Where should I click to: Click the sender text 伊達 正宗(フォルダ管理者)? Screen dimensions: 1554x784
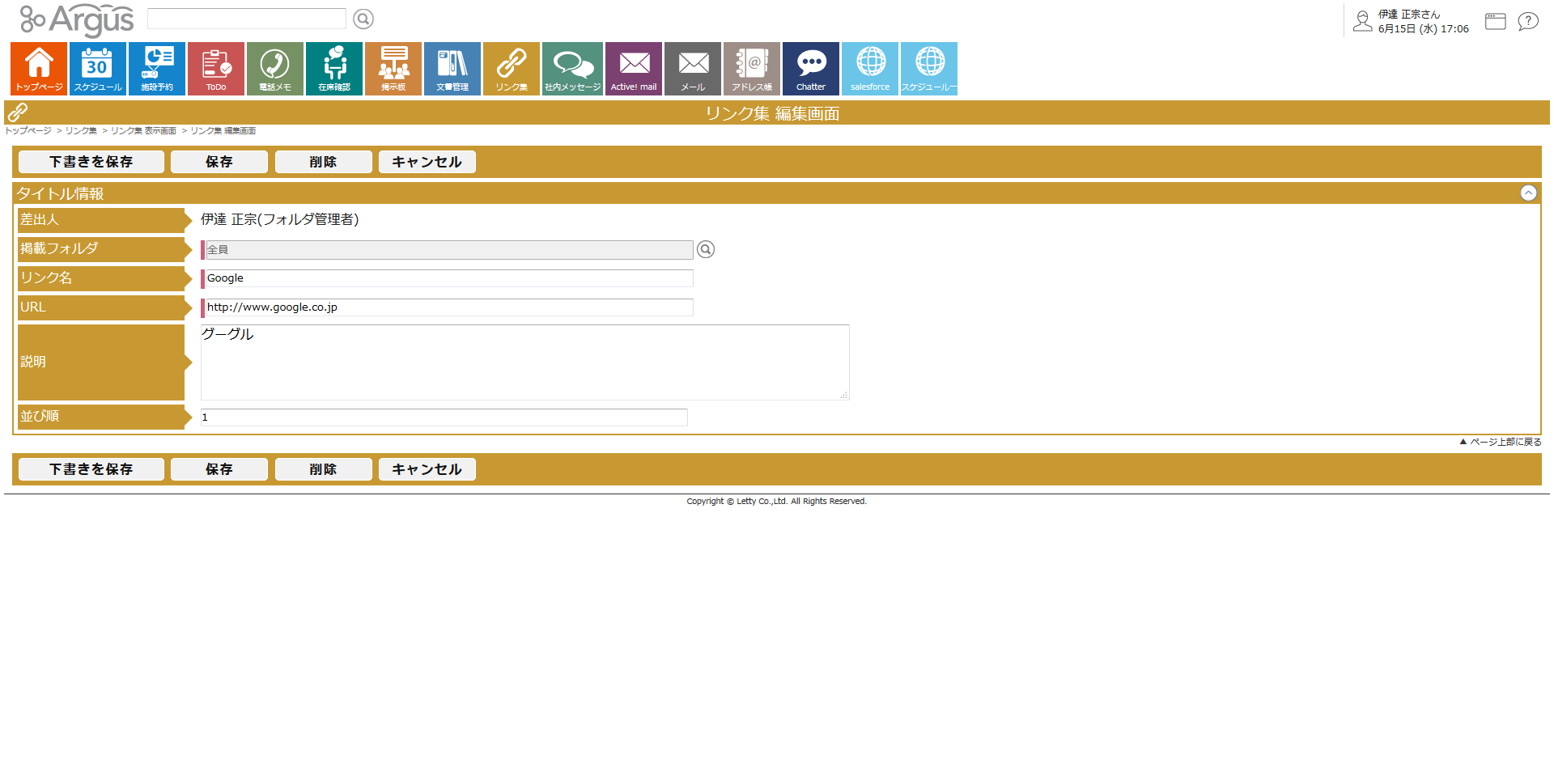coord(280,219)
